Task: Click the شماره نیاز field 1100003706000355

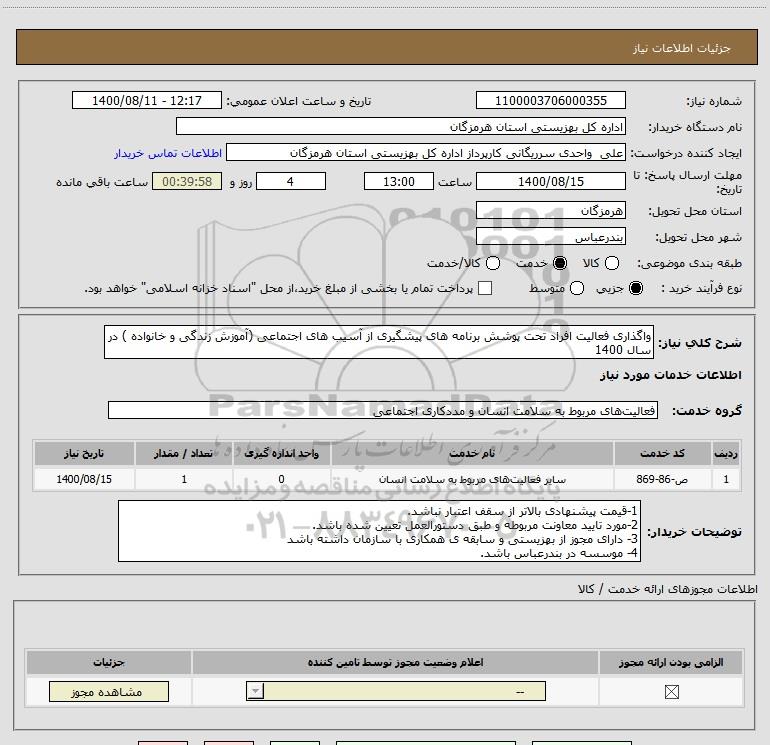Action: point(550,100)
